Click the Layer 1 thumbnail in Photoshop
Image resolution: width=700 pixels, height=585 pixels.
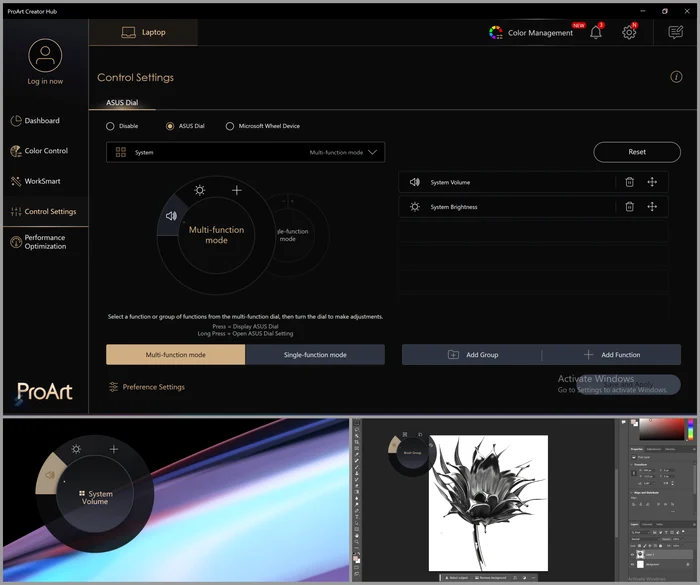[640, 555]
